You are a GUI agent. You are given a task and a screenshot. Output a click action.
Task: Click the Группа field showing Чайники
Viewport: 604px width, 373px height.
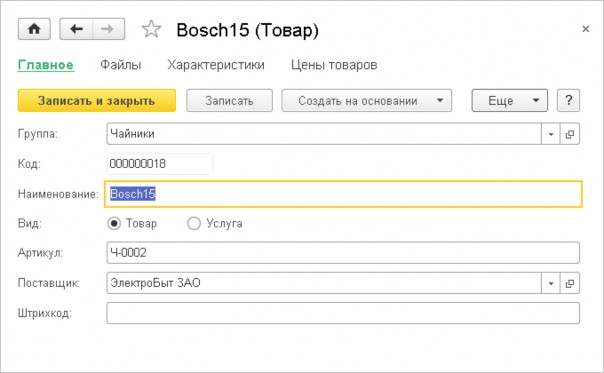(324, 134)
